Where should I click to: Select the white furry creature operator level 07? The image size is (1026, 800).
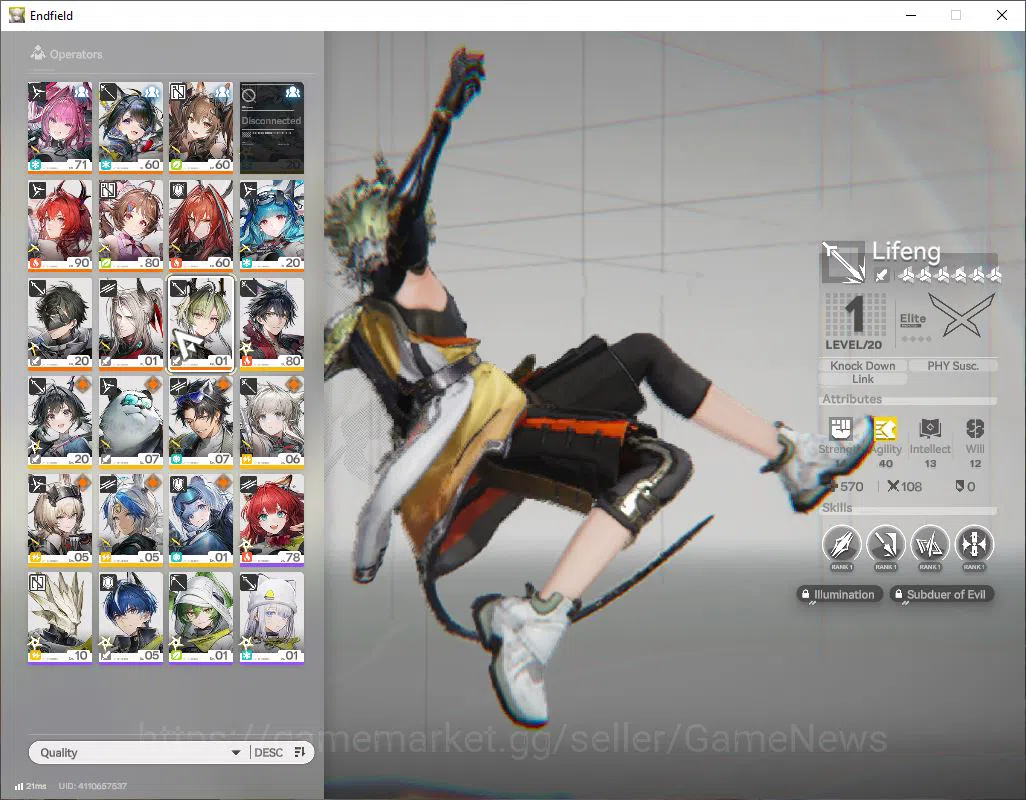pyautogui.click(x=130, y=422)
